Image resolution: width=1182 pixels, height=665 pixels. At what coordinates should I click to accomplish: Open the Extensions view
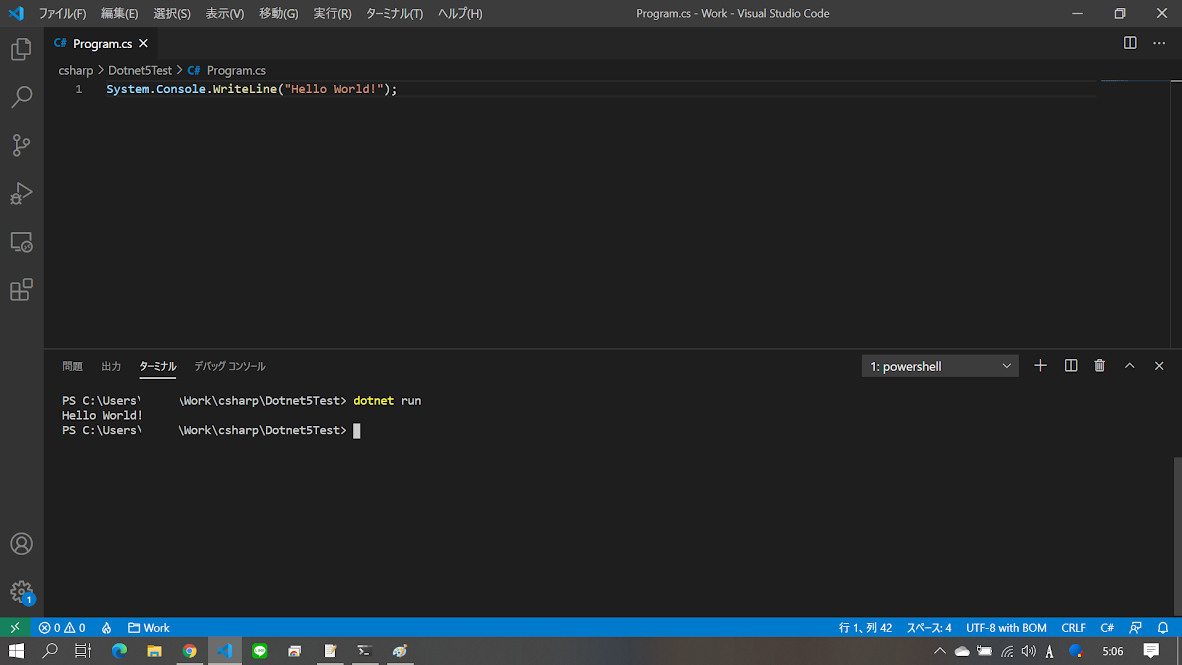pyautogui.click(x=21, y=289)
